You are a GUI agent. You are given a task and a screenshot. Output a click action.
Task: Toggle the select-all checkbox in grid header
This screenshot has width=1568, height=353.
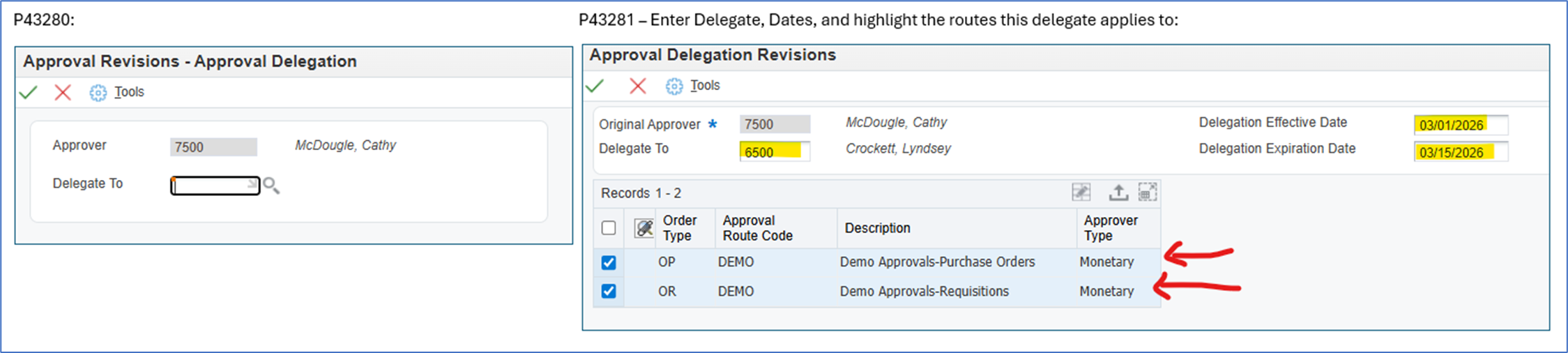pyautogui.click(x=609, y=228)
